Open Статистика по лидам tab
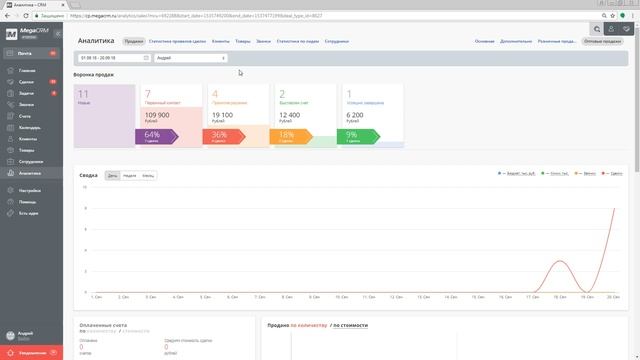 coord(298,41)
